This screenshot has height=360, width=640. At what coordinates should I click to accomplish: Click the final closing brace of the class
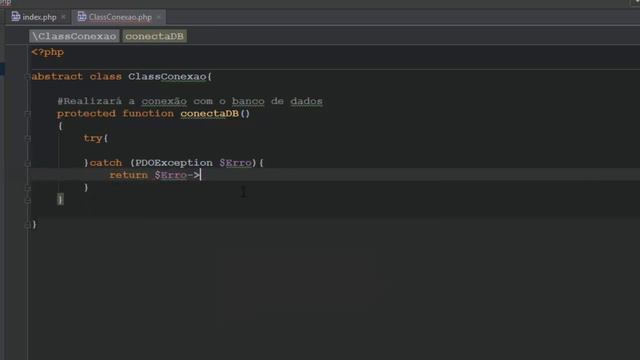coord(34,224)
